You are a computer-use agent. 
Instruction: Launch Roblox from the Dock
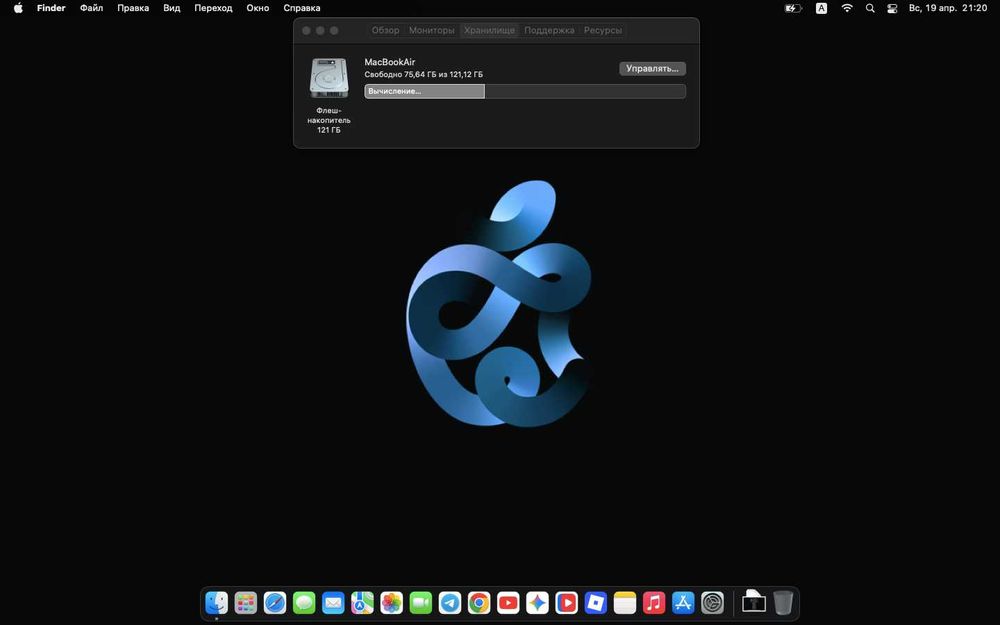[596, 602]
